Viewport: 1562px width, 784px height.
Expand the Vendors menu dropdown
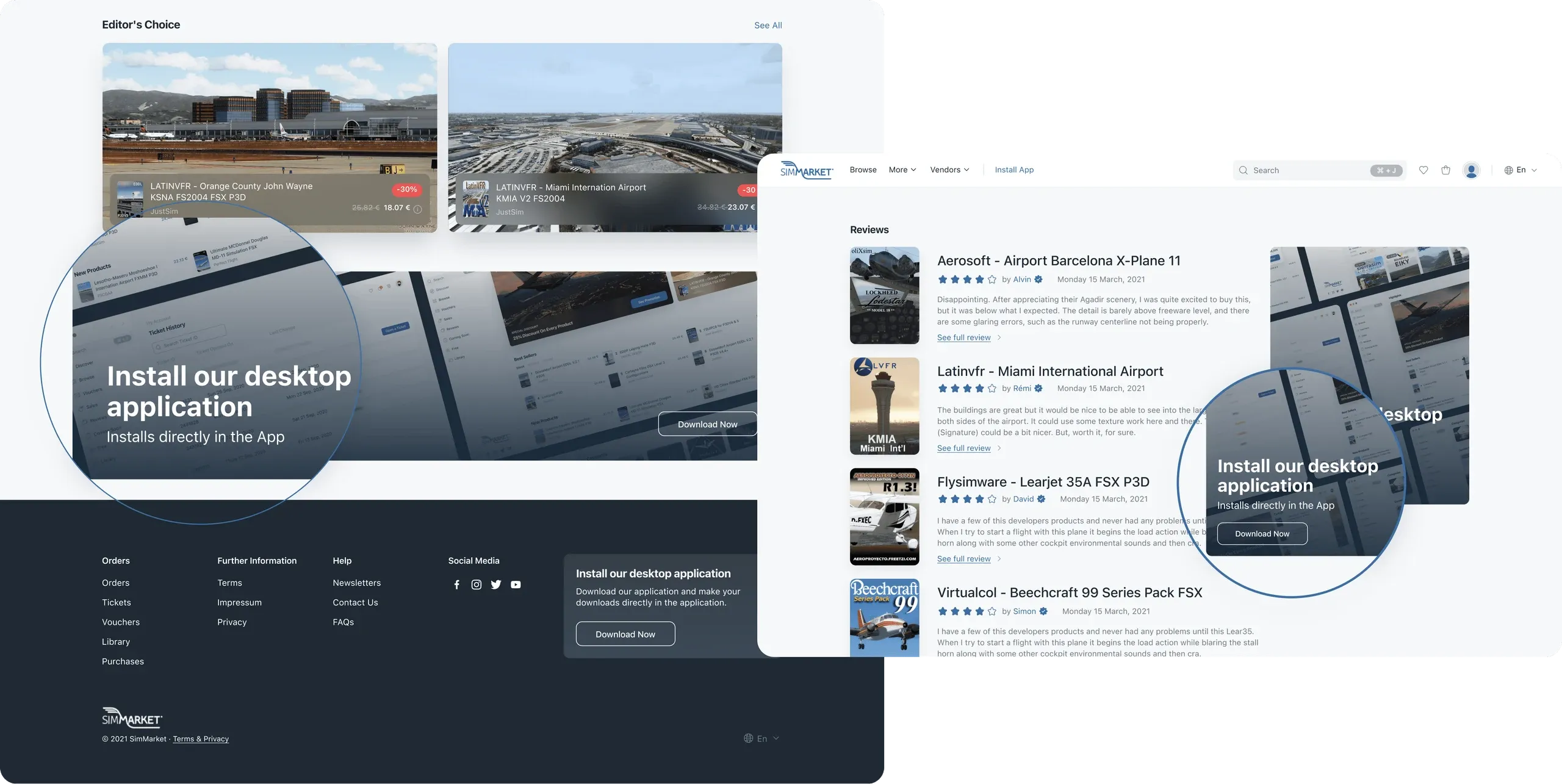coord(950,170)
